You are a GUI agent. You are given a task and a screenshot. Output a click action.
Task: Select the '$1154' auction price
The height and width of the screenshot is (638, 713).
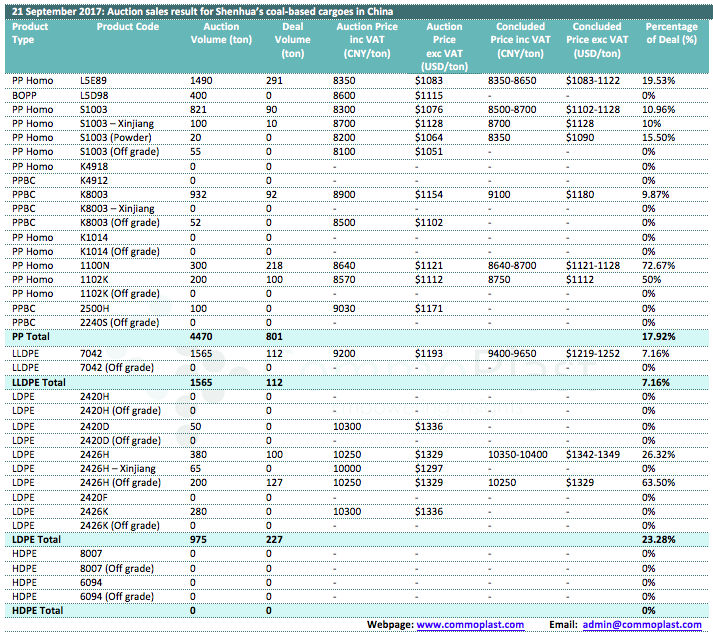pyautogui.click(x=429, y=195)
